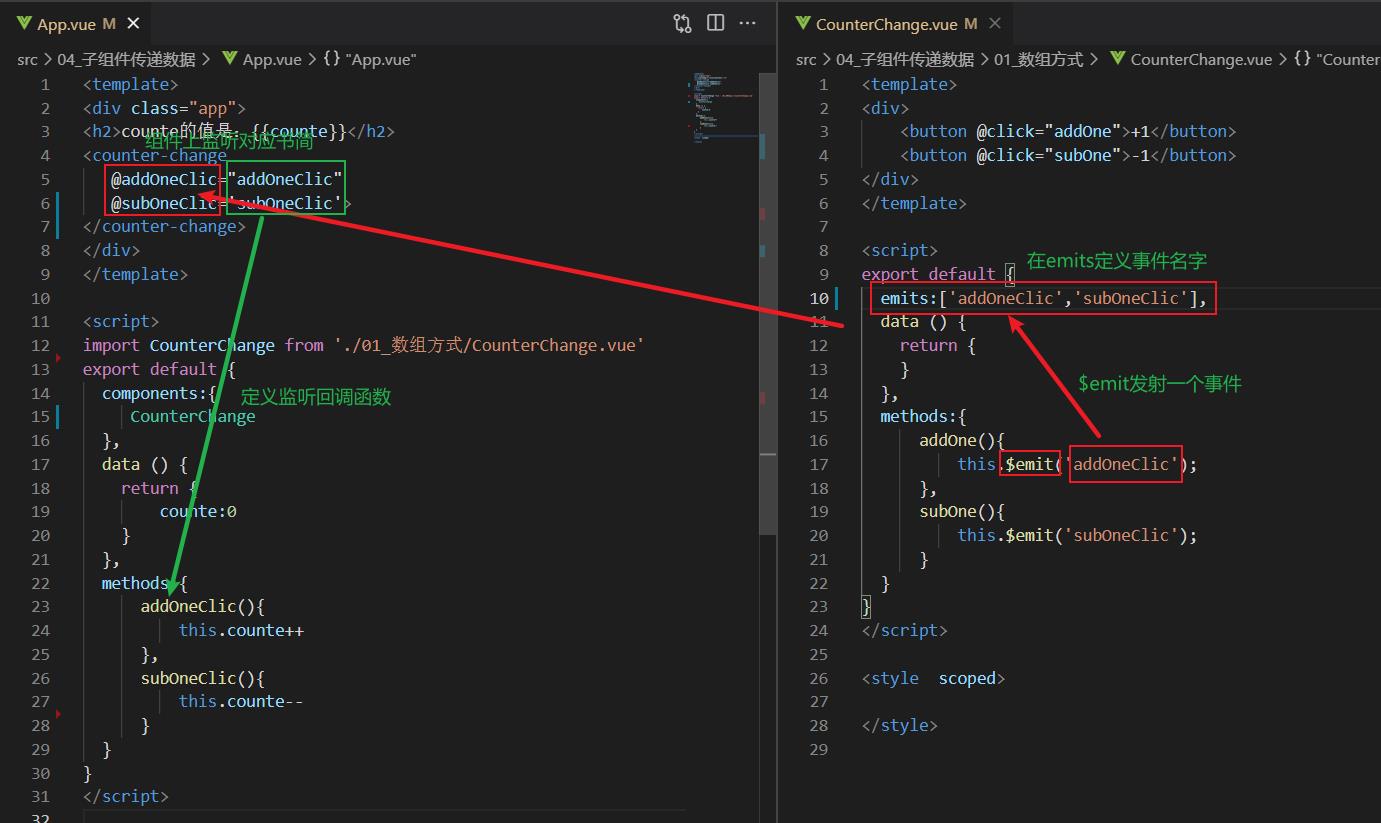
Task: Click export default { in App.vue
Action: [159, 369]
